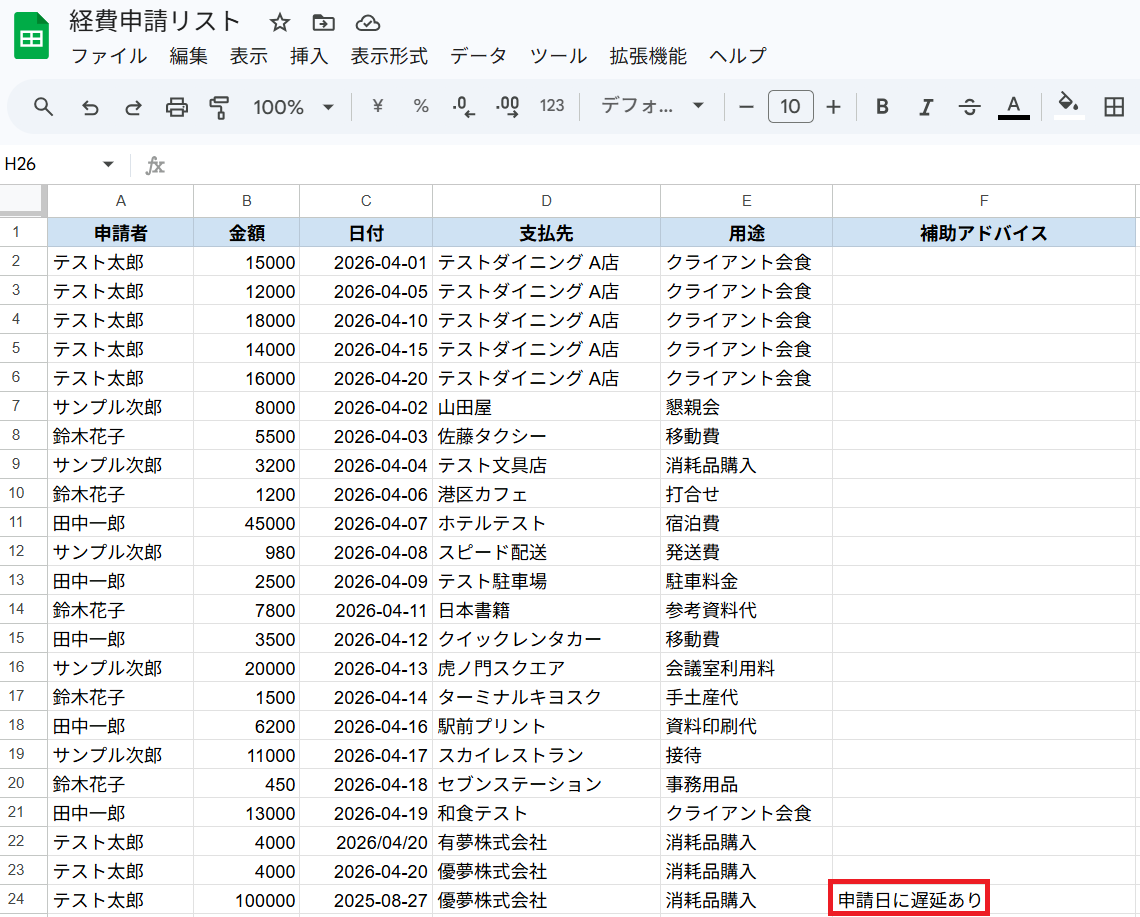Select the 申請者 header cell
1140x917 pixels.
[121, 233]
